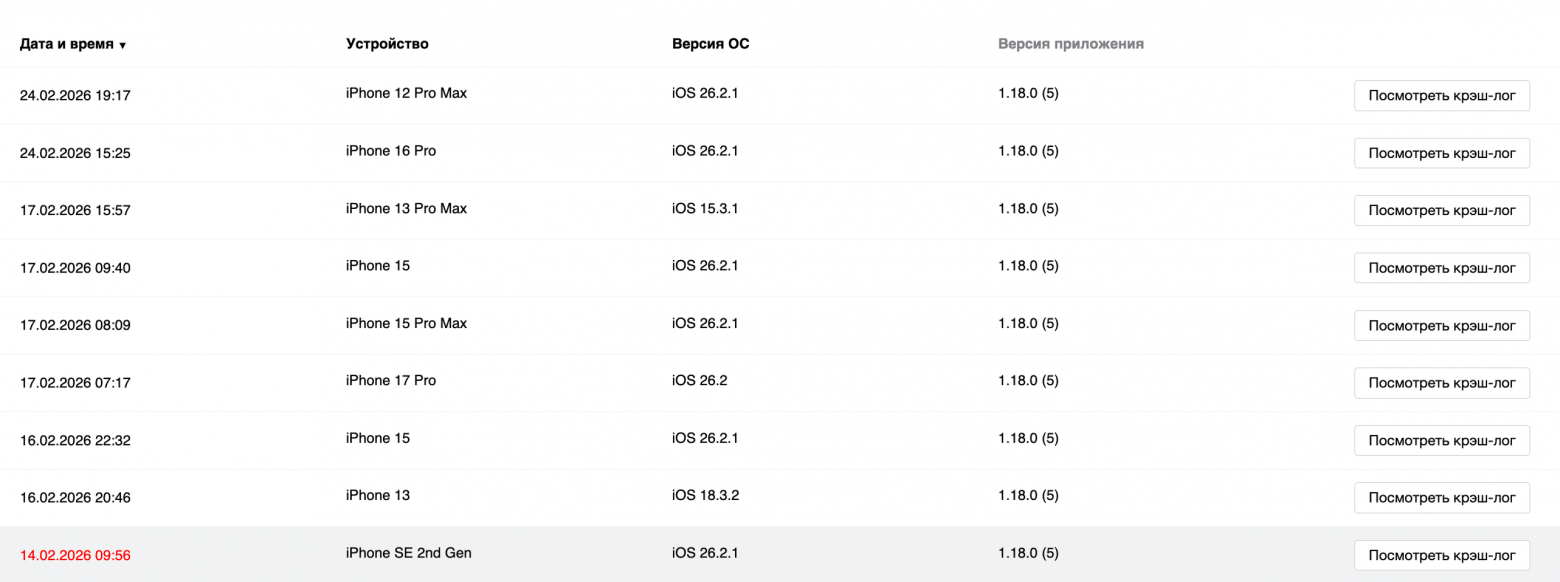The image size is (1560, 582).
Task: Click the Версия ОС column header
Action: click(710, 44)
